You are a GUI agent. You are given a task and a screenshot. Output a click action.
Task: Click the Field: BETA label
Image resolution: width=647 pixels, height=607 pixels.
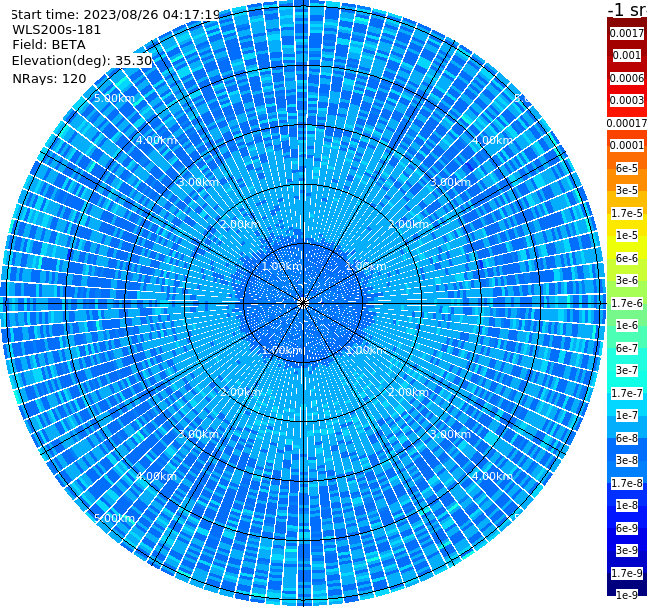[49, 45]
